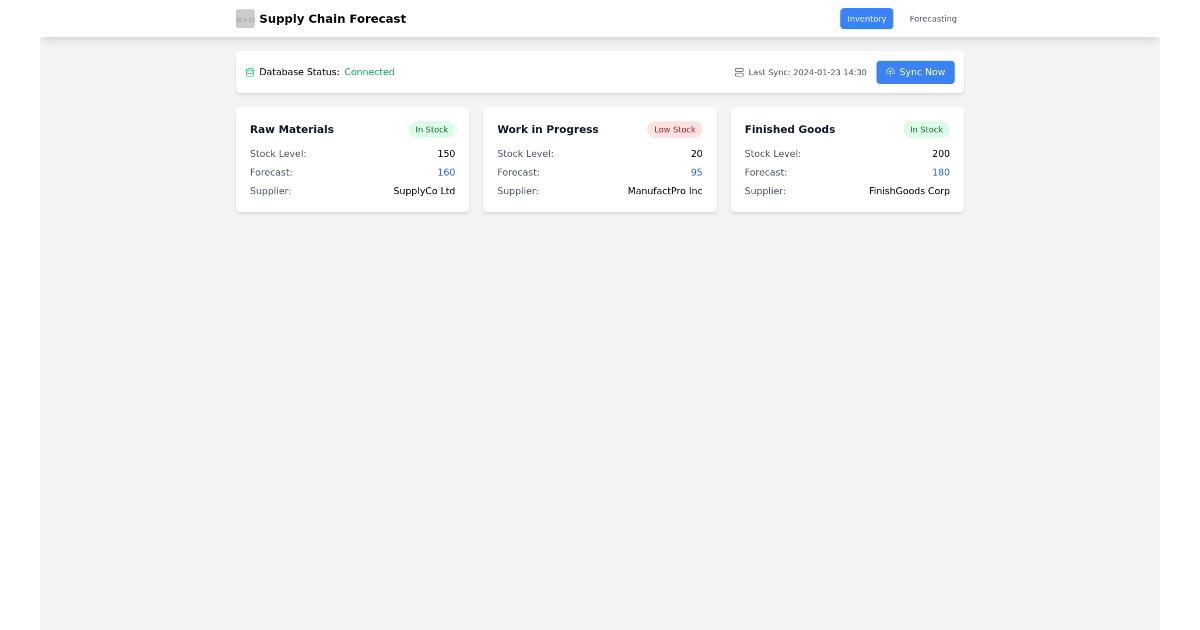
Task: Switch to the Forecasting tab
Action: point(932,18)
